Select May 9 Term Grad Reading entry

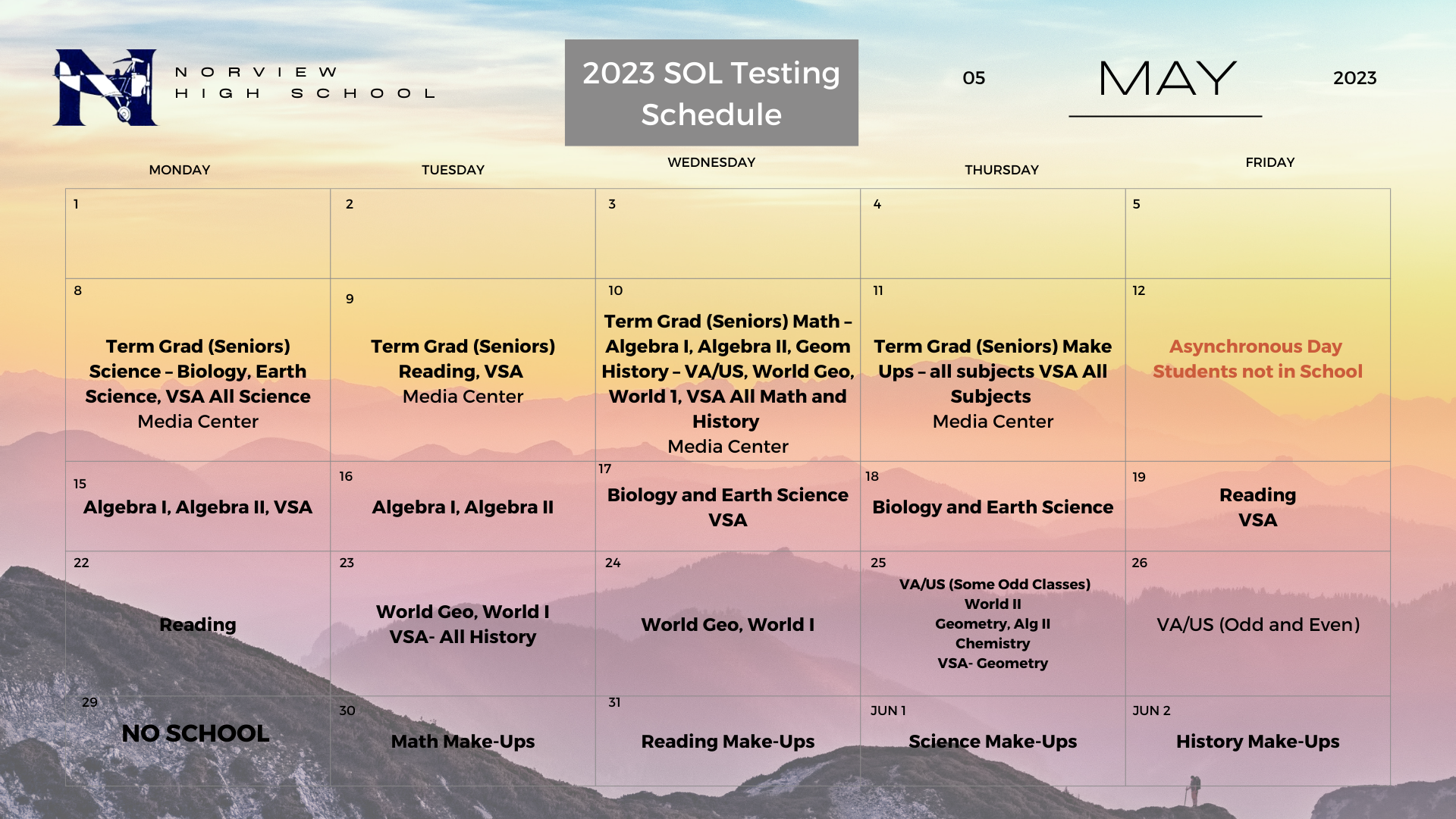coord(463,371)
